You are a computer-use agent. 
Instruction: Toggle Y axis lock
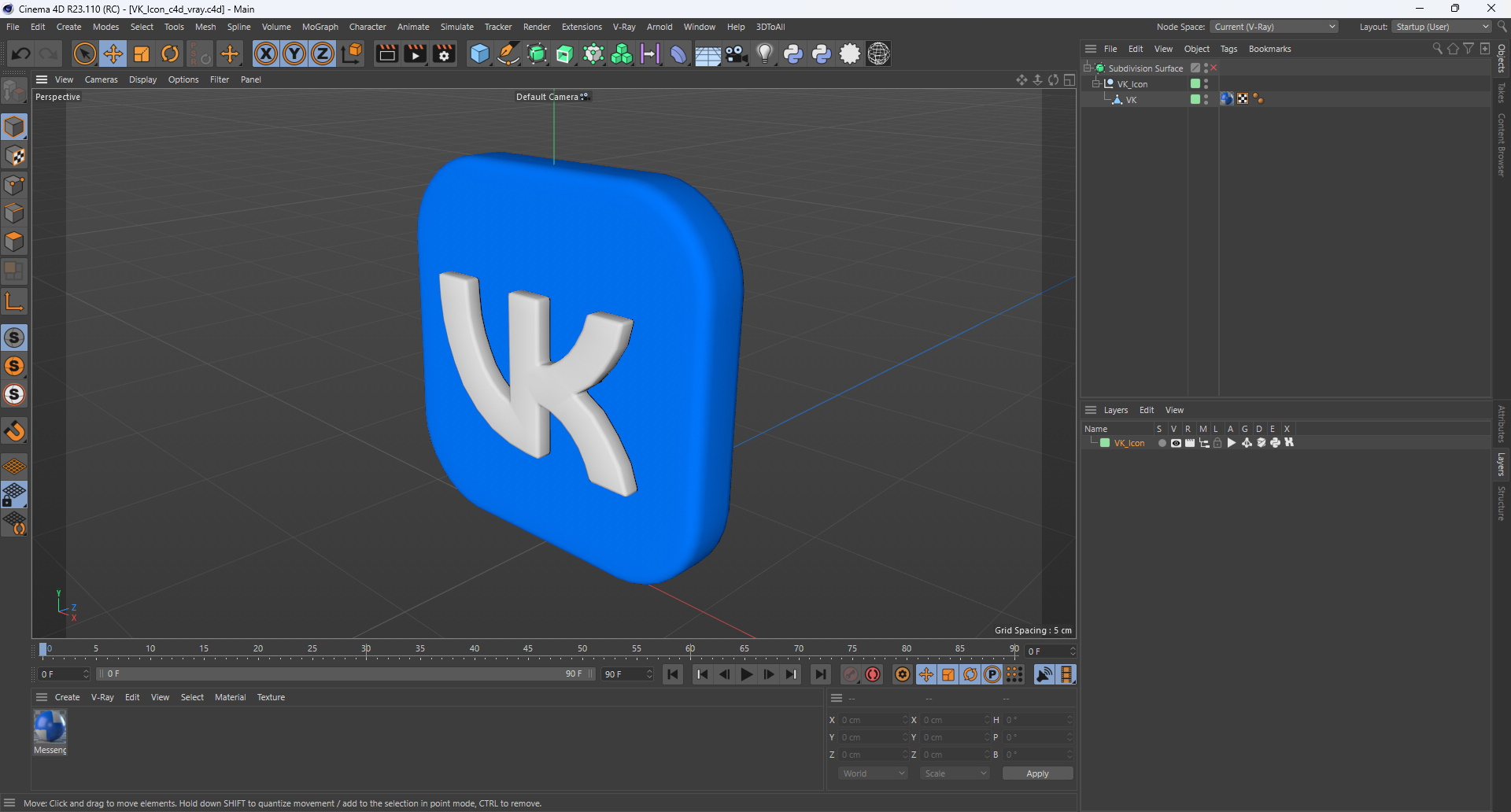click(294, 54)
